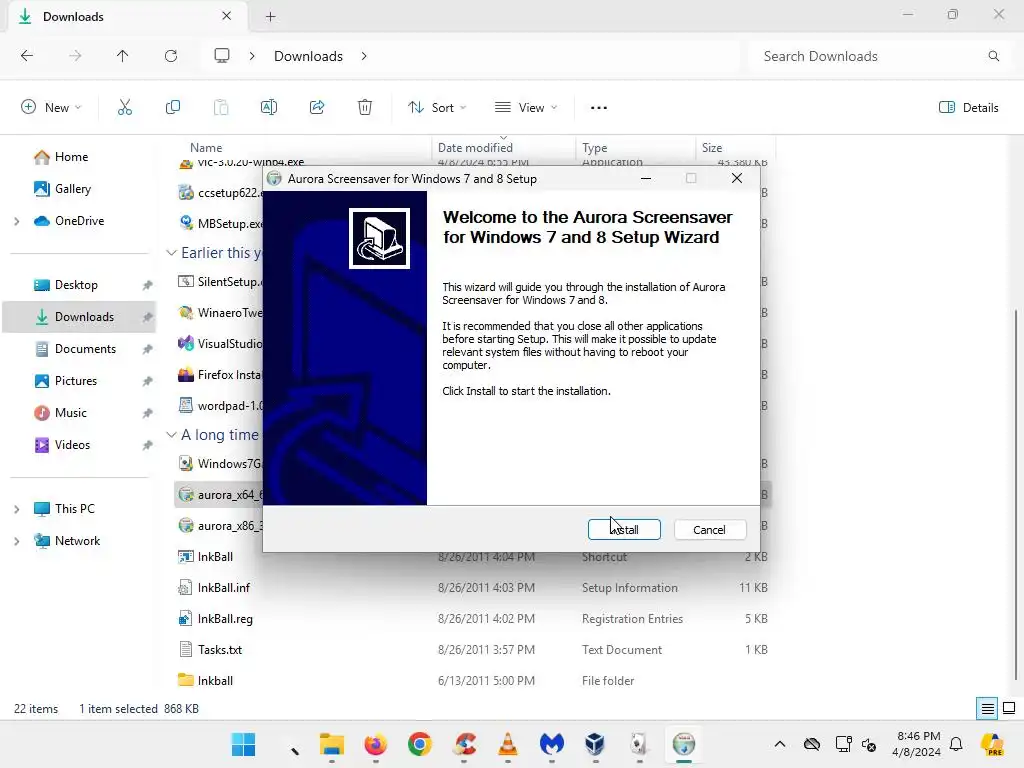Refresh the Downloads folder
1024x768 pixels.
pyautogui.click(x=171, y=56)
